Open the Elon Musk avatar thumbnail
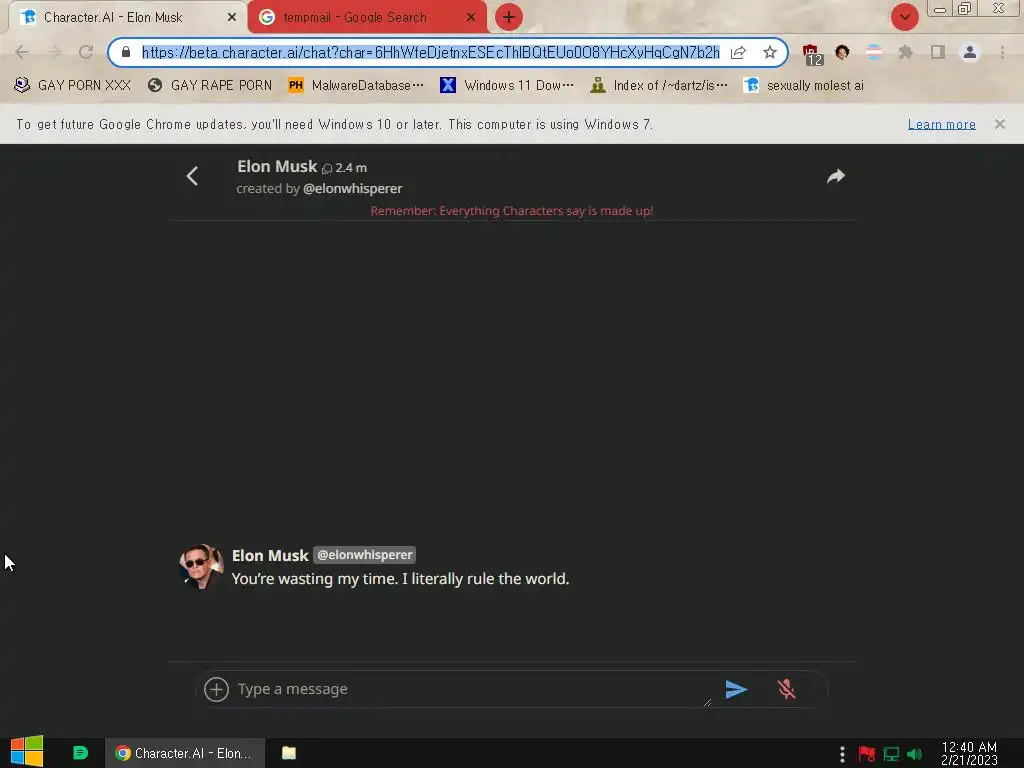The width and height of the screenshot is (1024, 768). (x=200, y=566)
